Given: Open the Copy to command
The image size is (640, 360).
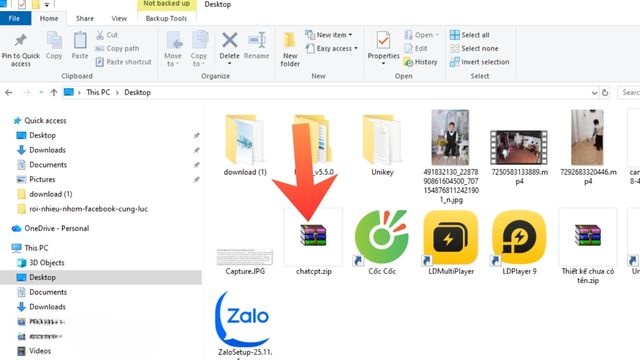Looking at the screenshot, I should [x=199, y=49].
